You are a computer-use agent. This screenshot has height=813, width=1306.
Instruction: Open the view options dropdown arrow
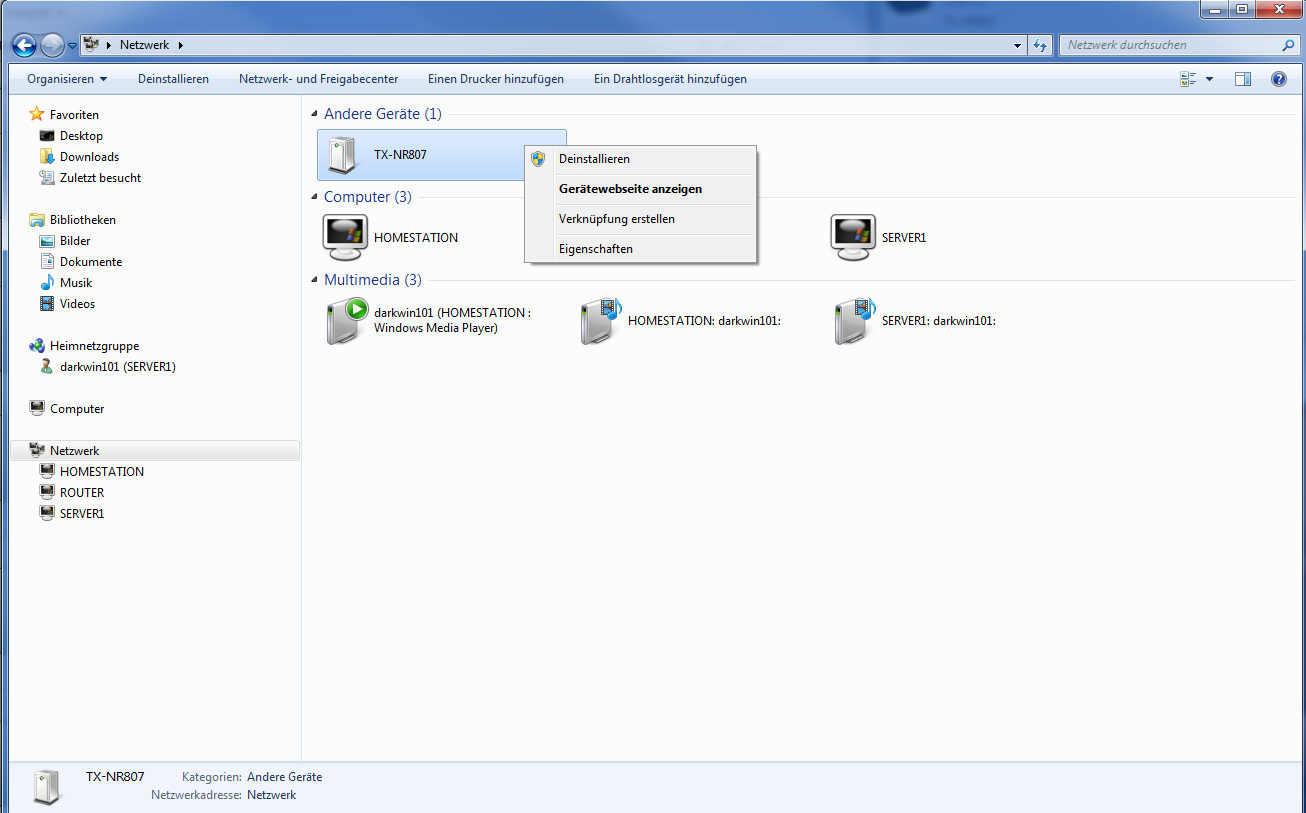point(1209,79)
